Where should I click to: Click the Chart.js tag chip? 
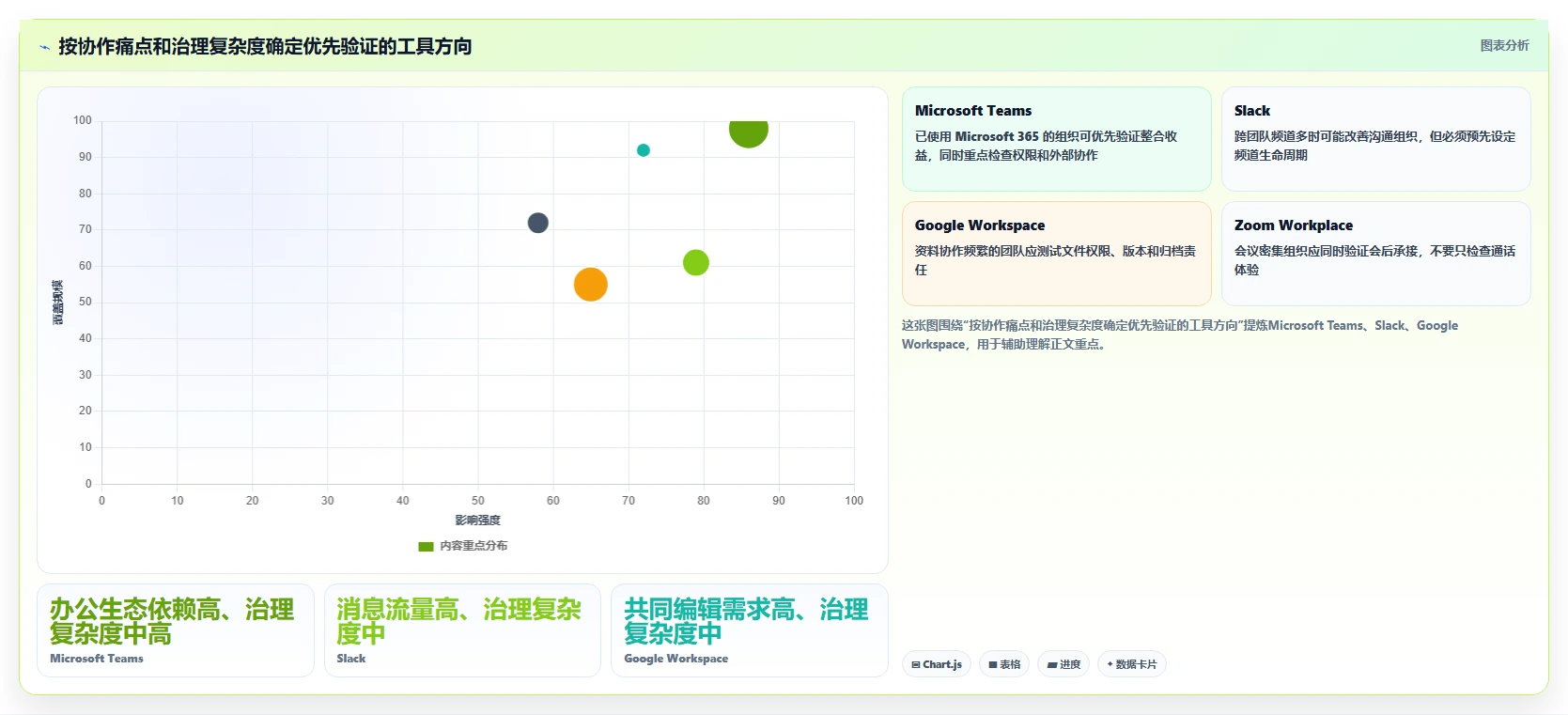coord(937,664)
